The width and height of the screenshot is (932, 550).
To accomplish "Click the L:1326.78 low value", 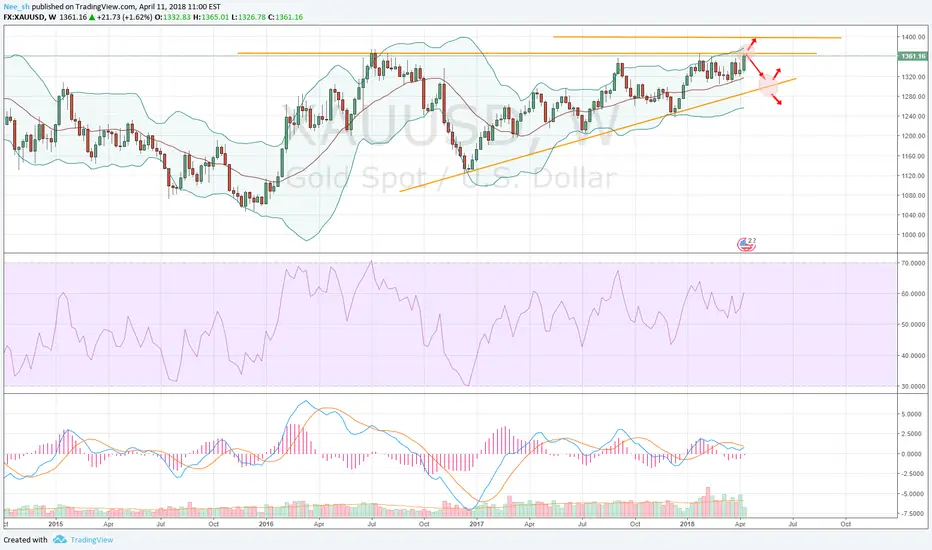I will (x=248, y=17).
